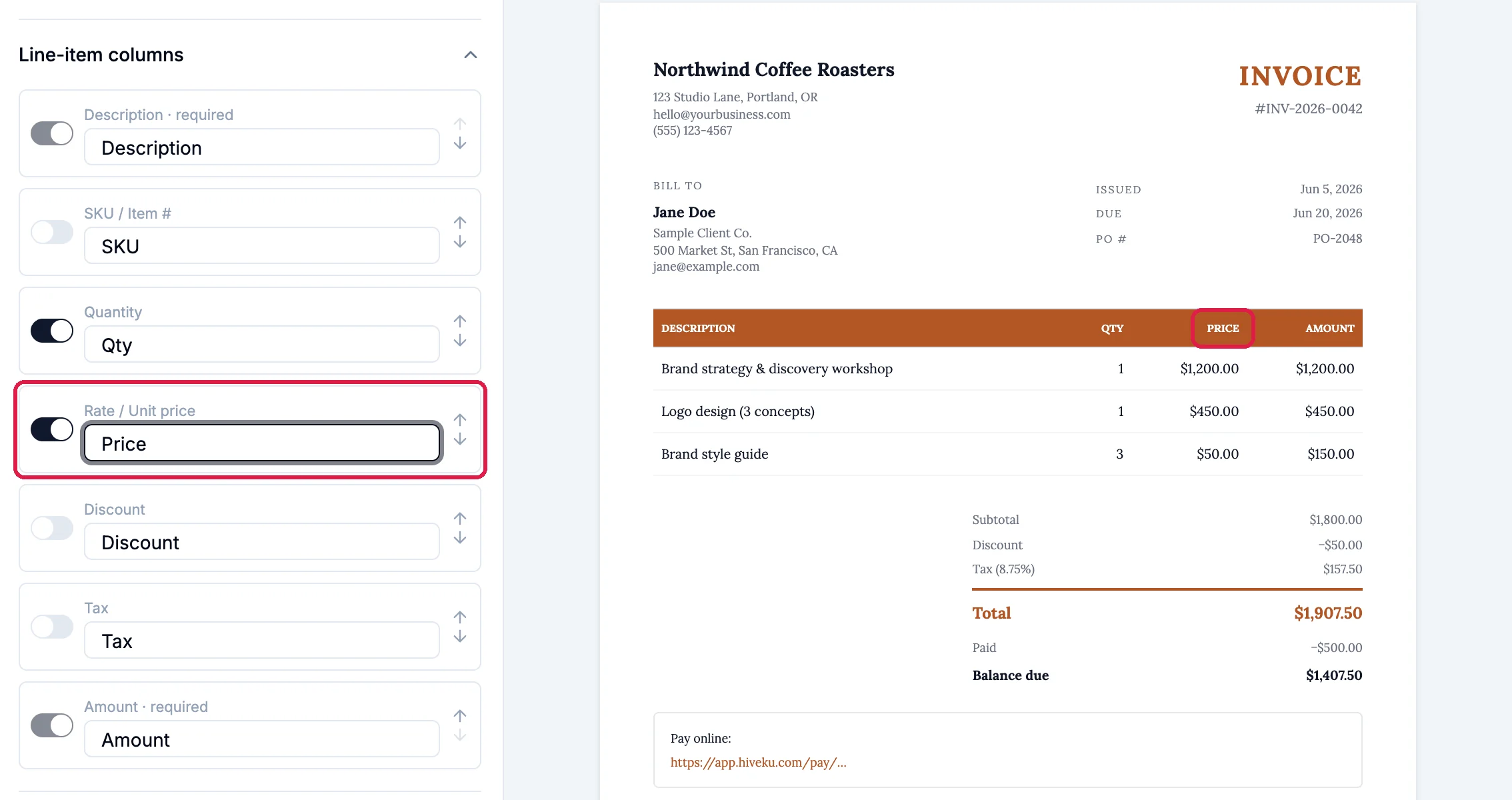Move Discount column down
Screen dimensions: 1512x800
[x=460, y=538]
